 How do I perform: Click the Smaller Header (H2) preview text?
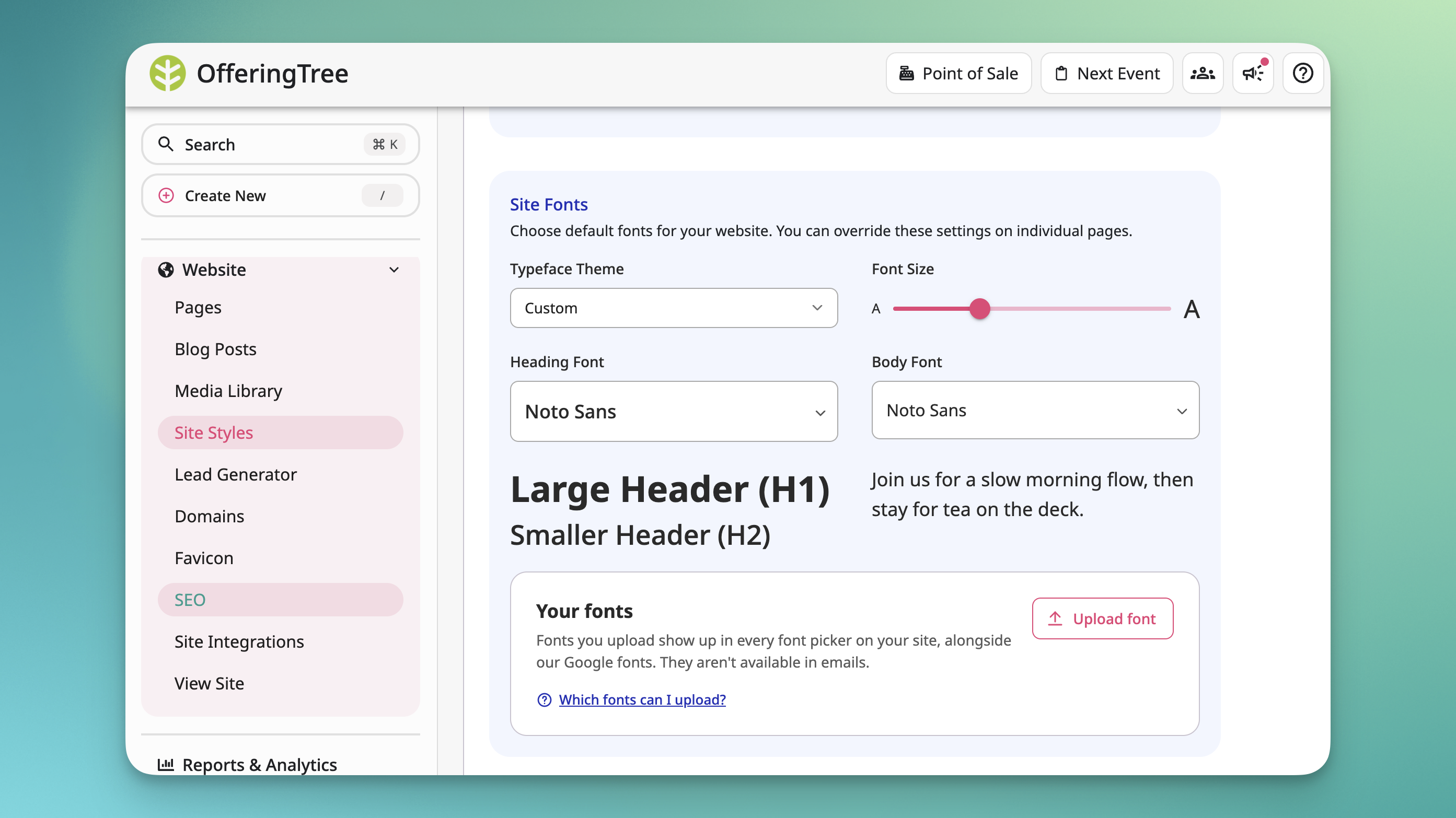click(640, 535)
